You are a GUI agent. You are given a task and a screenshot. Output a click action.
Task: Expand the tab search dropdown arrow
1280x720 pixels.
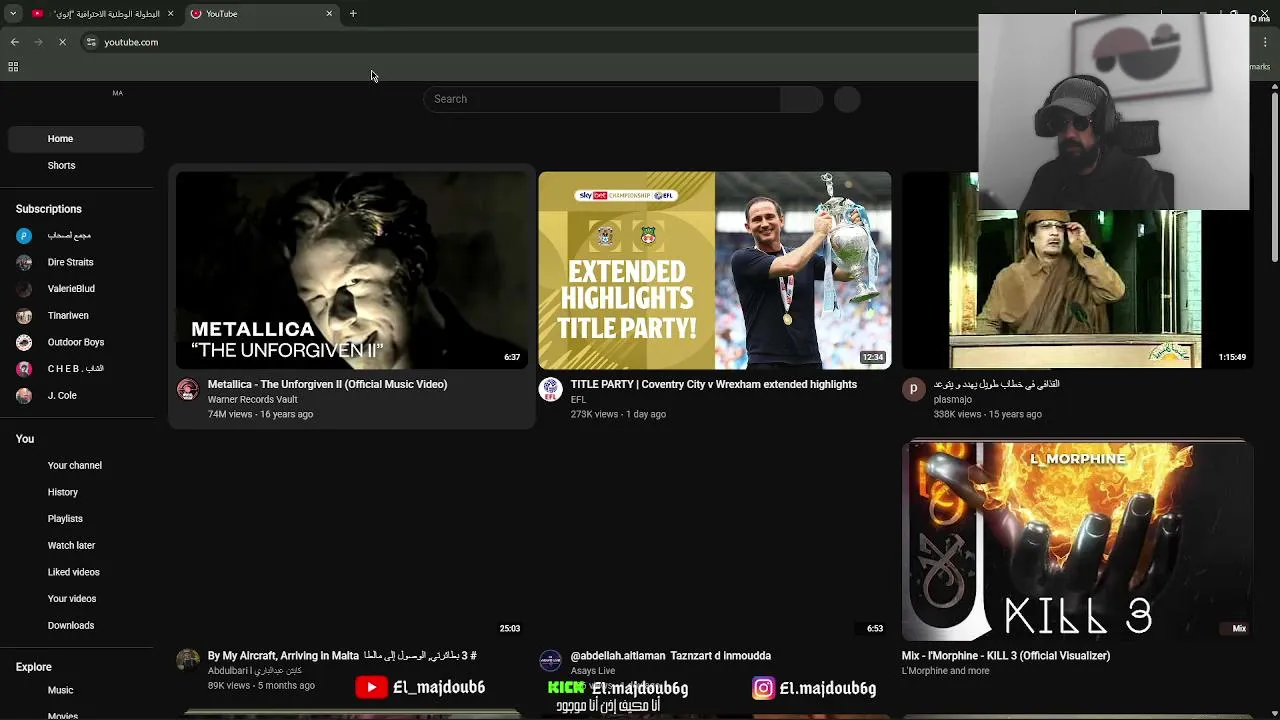coord(13,14)
